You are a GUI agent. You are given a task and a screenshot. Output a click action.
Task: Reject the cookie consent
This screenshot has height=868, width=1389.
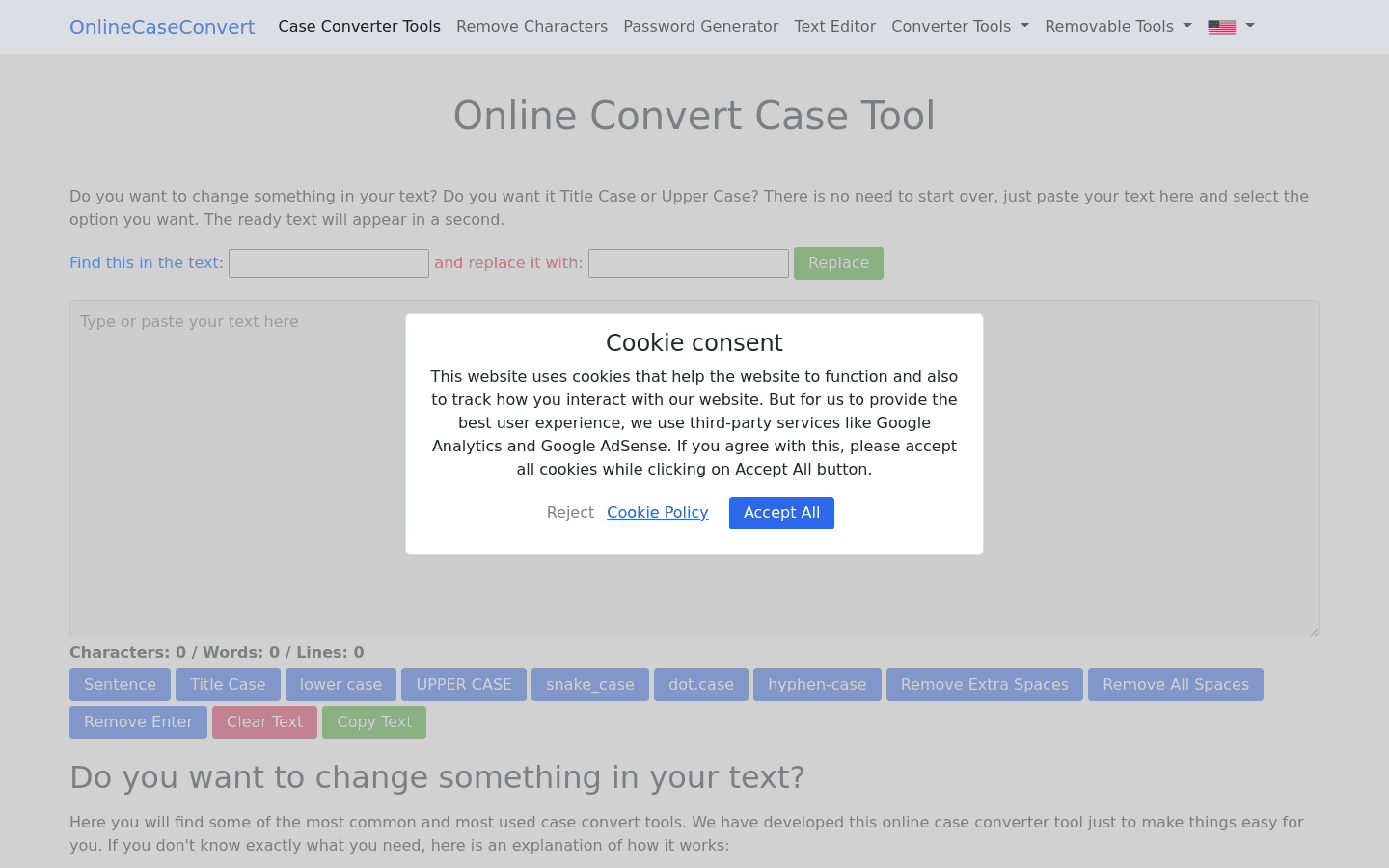[x=570, y=512]
